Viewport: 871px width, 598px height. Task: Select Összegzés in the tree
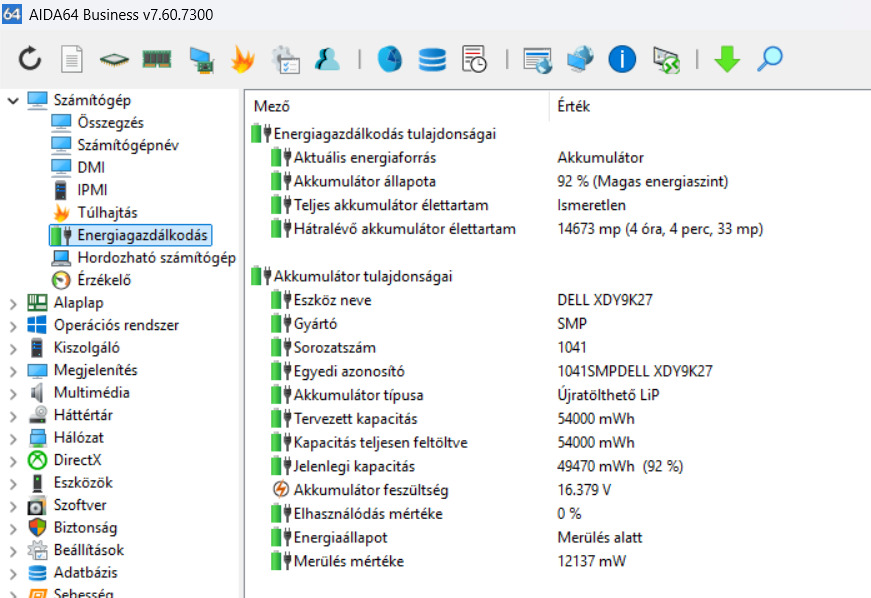[97, 122]
